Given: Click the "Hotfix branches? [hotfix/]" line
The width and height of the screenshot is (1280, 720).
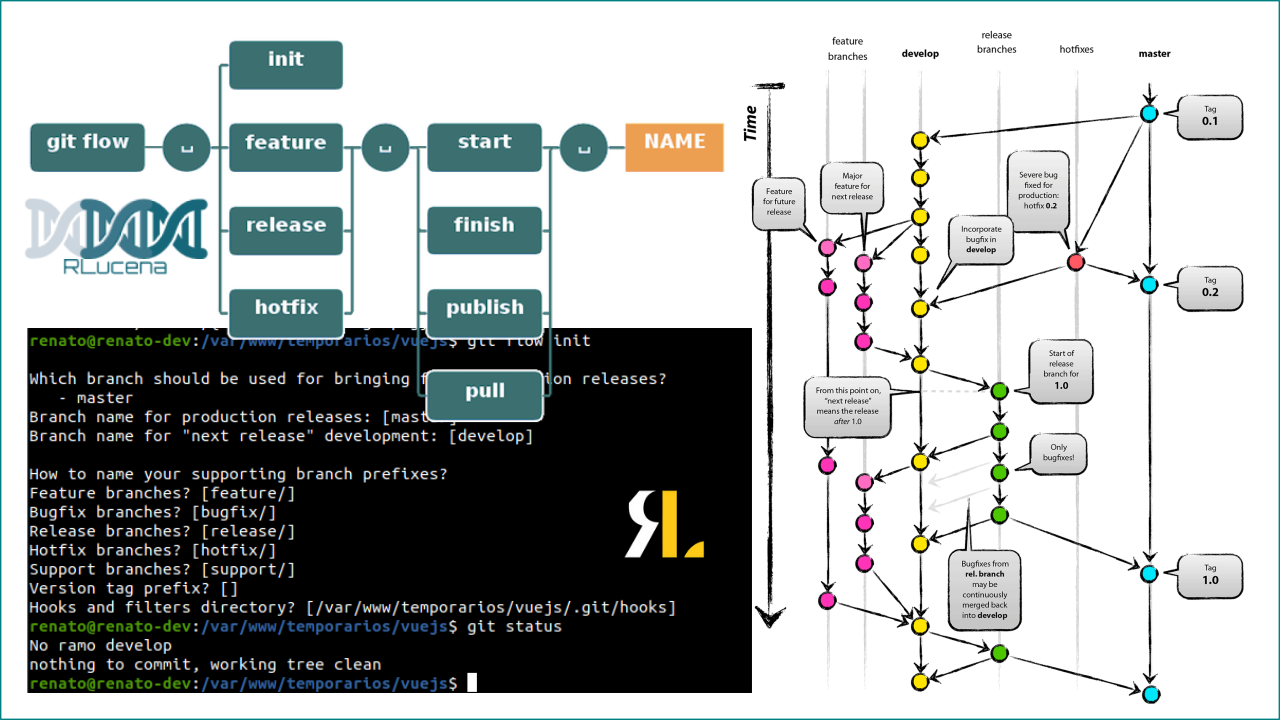Looking at the screenshot, I should point(153,551).
